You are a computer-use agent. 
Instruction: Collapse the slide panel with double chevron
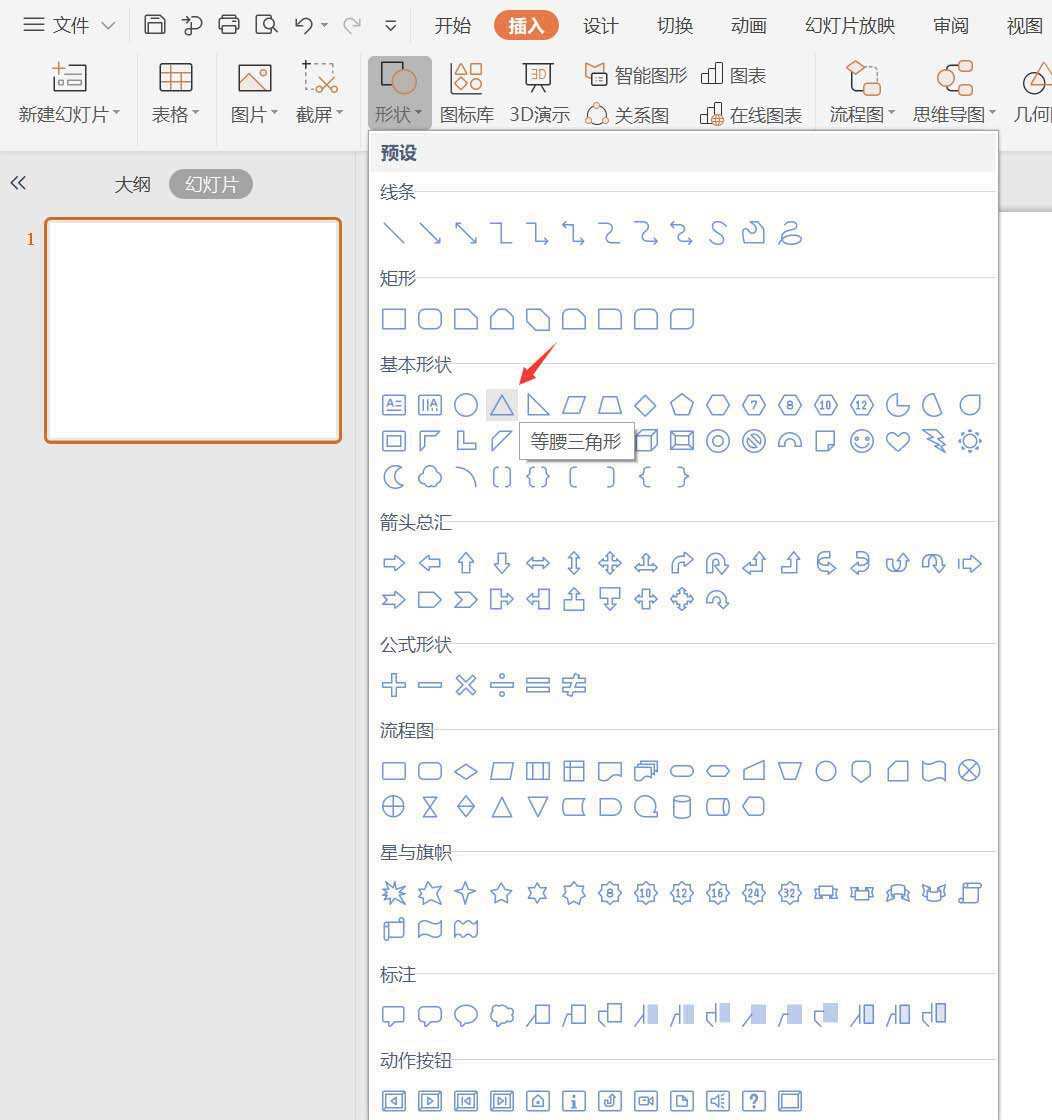coord(19,183)
